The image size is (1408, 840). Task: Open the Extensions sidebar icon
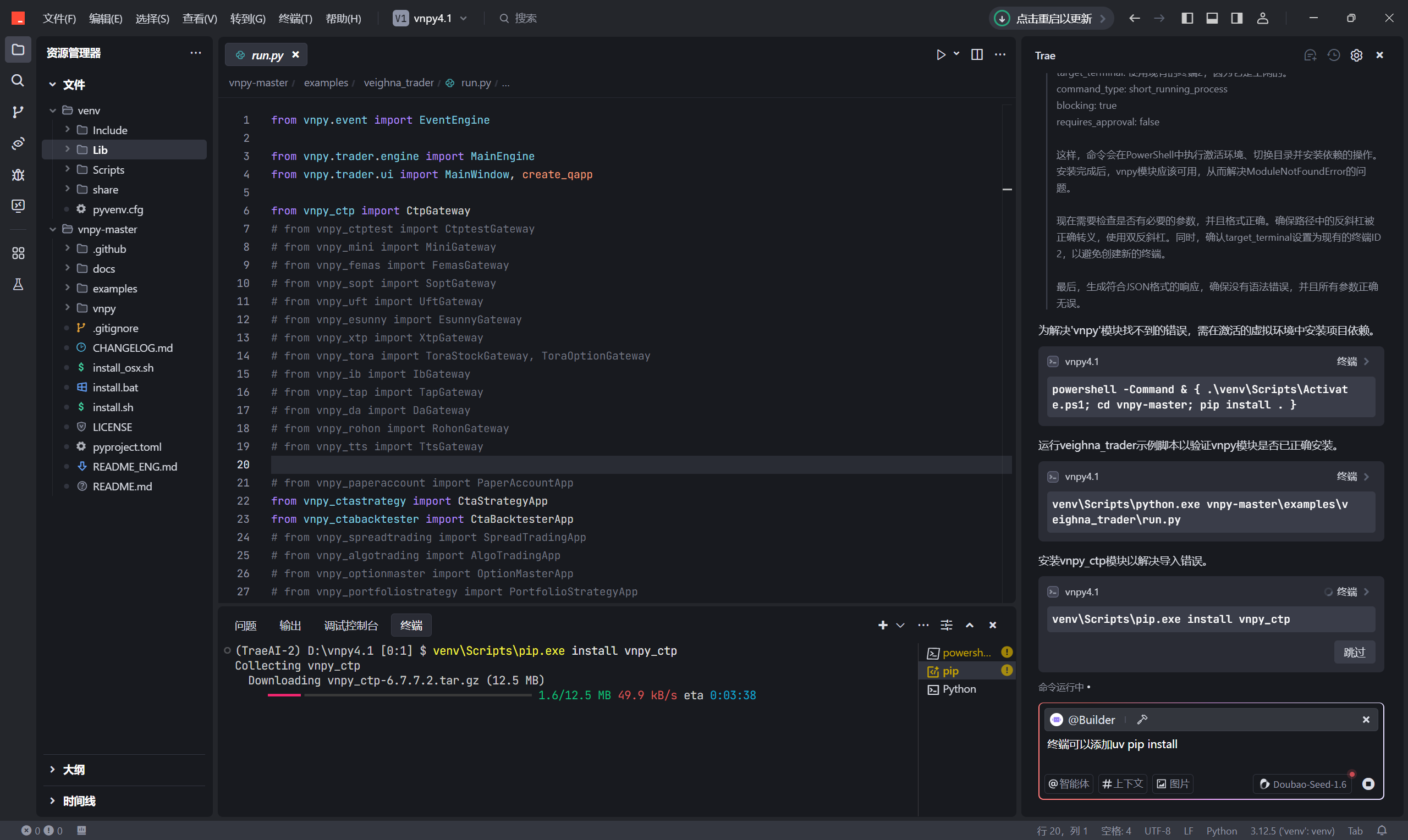click(18, 253)
